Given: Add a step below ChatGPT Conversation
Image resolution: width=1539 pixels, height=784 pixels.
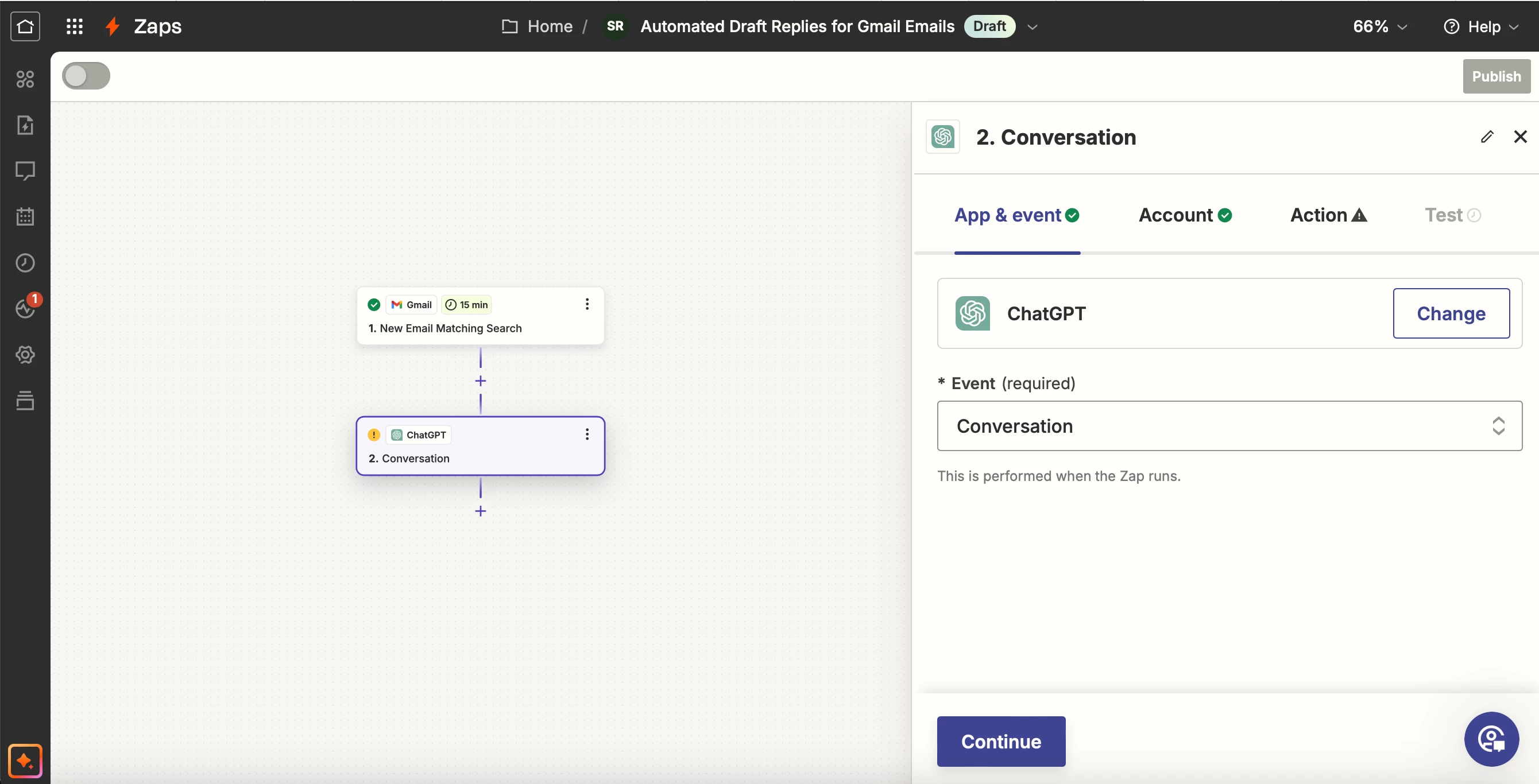Looking at the screenshot, I should (x=480, y=511).
